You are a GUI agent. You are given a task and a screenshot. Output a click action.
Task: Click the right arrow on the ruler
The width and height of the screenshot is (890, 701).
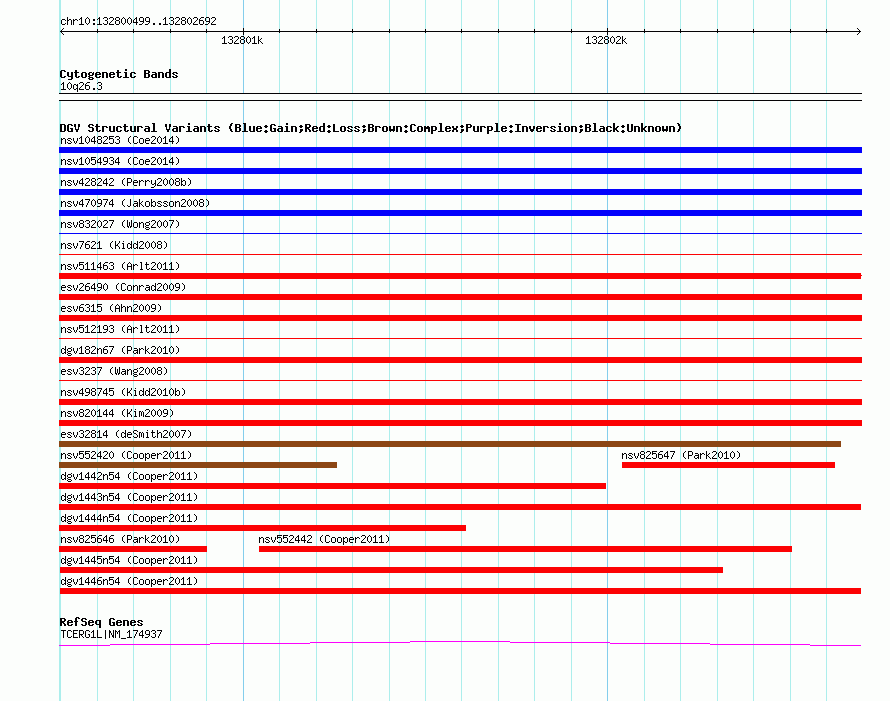tap(858, 31)
